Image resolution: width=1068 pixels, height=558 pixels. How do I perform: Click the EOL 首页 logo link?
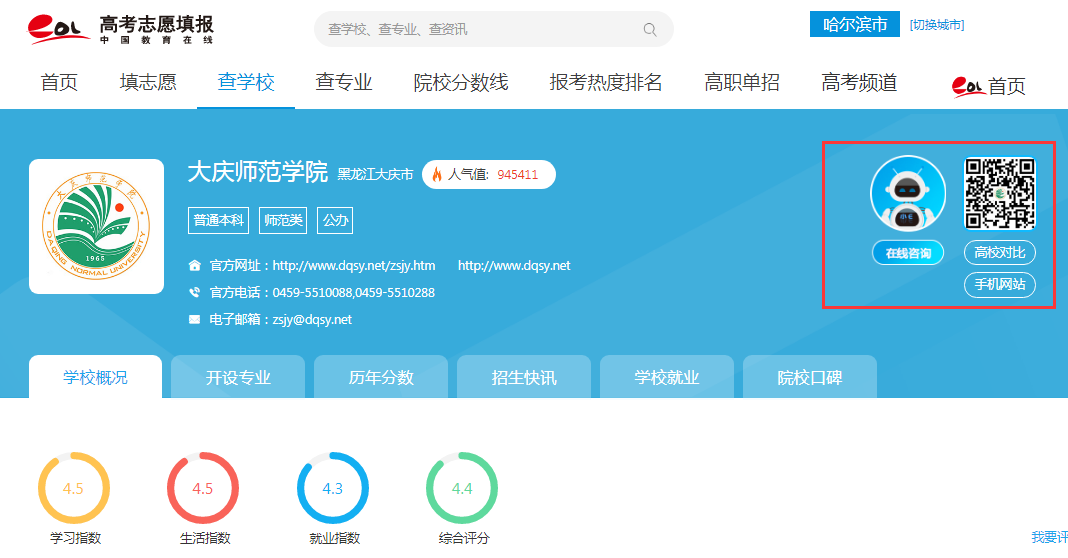pos(988,86)
